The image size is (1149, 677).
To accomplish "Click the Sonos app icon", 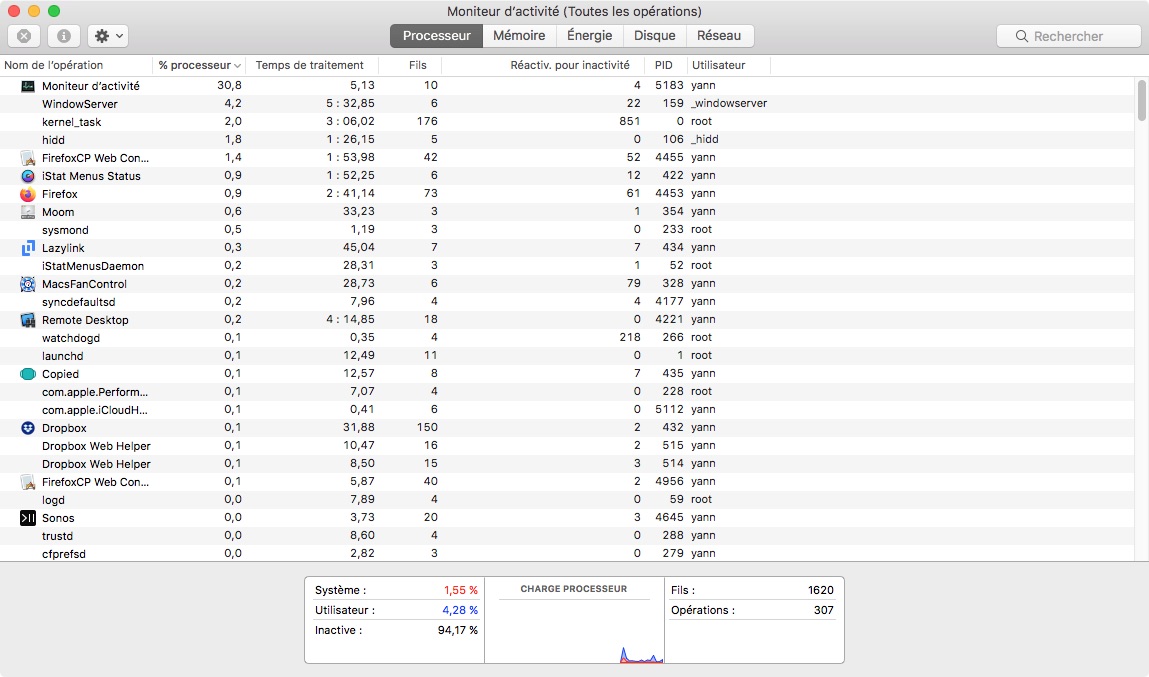I will [28, 518].
